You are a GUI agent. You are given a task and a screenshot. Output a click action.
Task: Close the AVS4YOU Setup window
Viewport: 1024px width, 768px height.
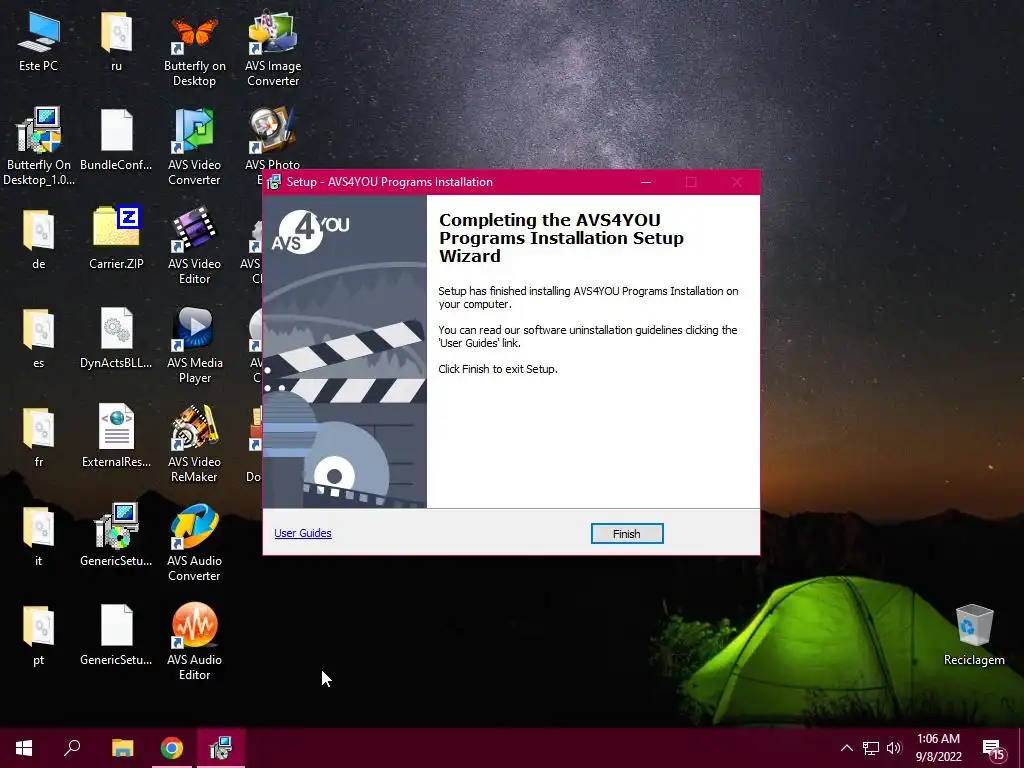point(737,182)
